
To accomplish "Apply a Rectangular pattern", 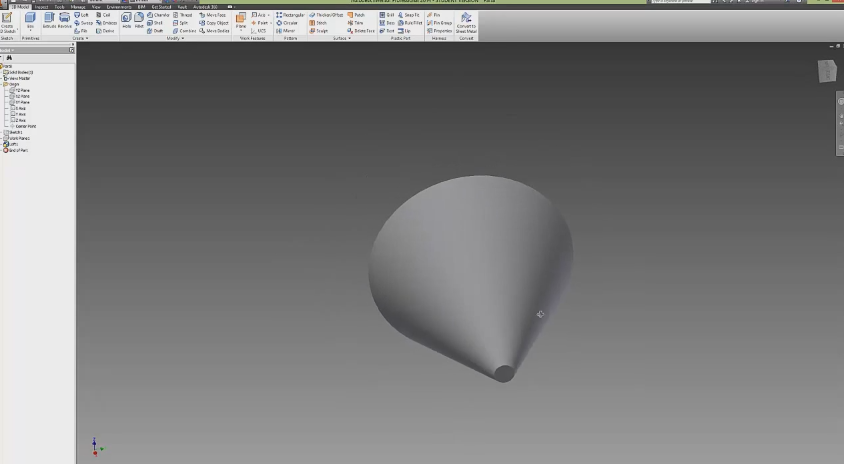I will 290,15.
